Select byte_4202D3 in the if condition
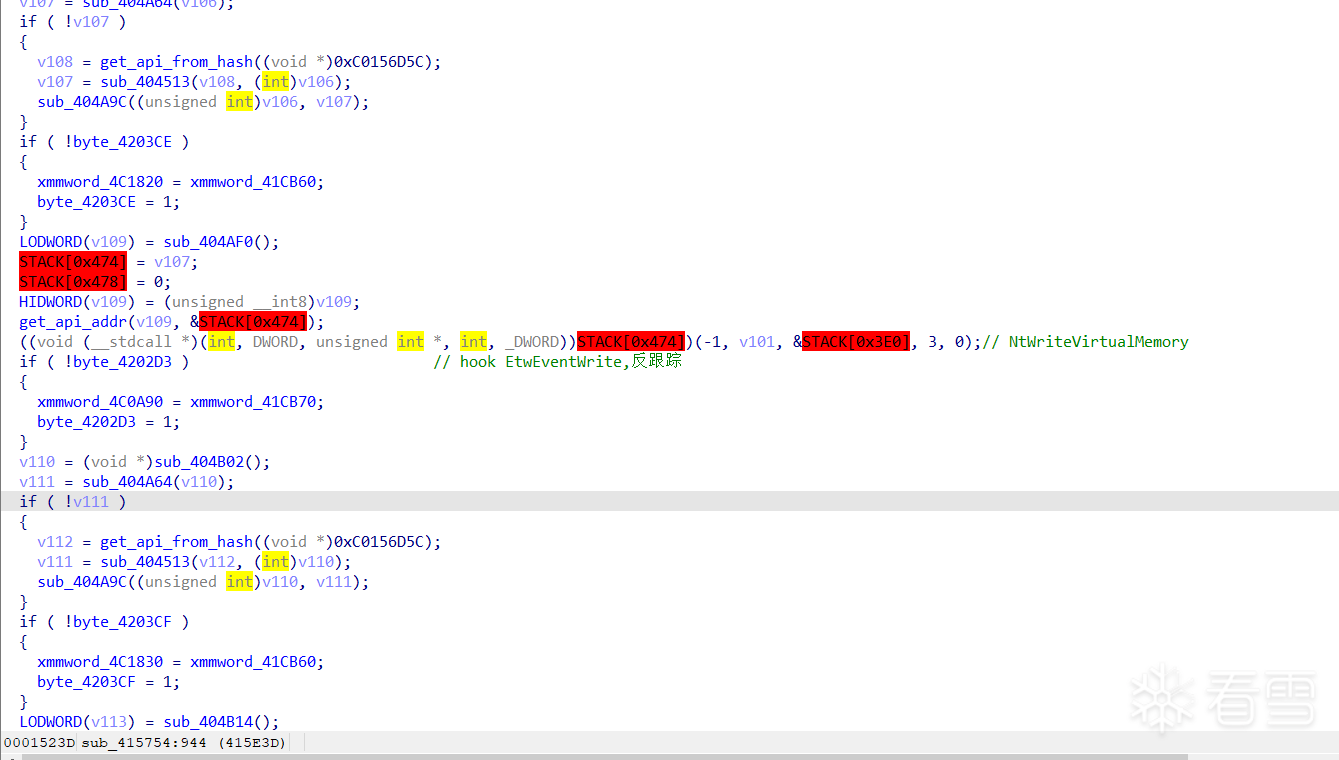1339x760 pixels. click(x=122, y=361)
